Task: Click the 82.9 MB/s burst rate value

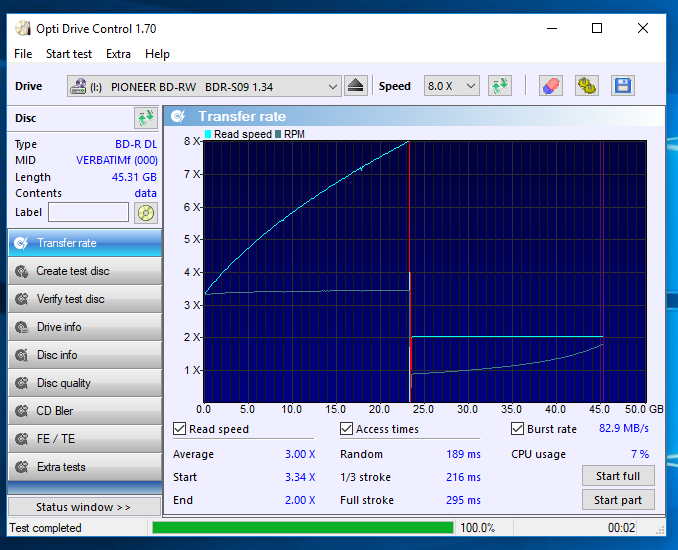Action: click(x=624, y=428)
